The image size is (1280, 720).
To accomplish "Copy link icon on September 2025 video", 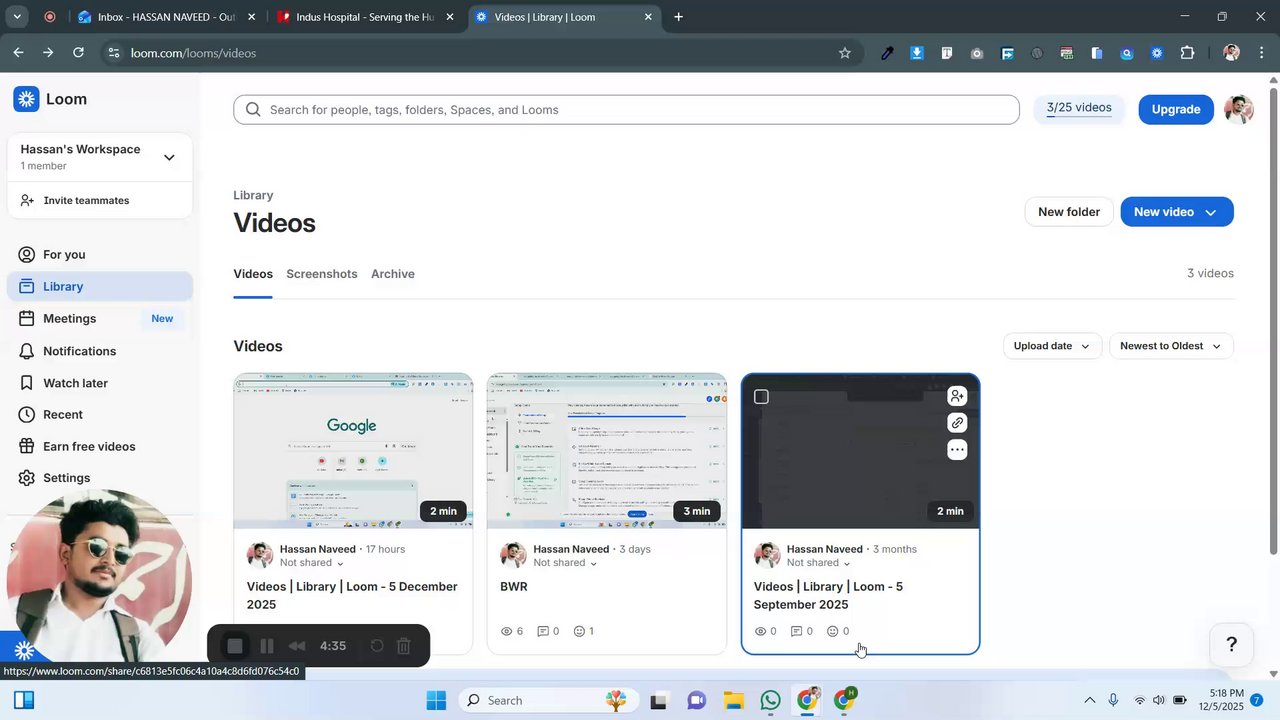I will pos(957,423).
